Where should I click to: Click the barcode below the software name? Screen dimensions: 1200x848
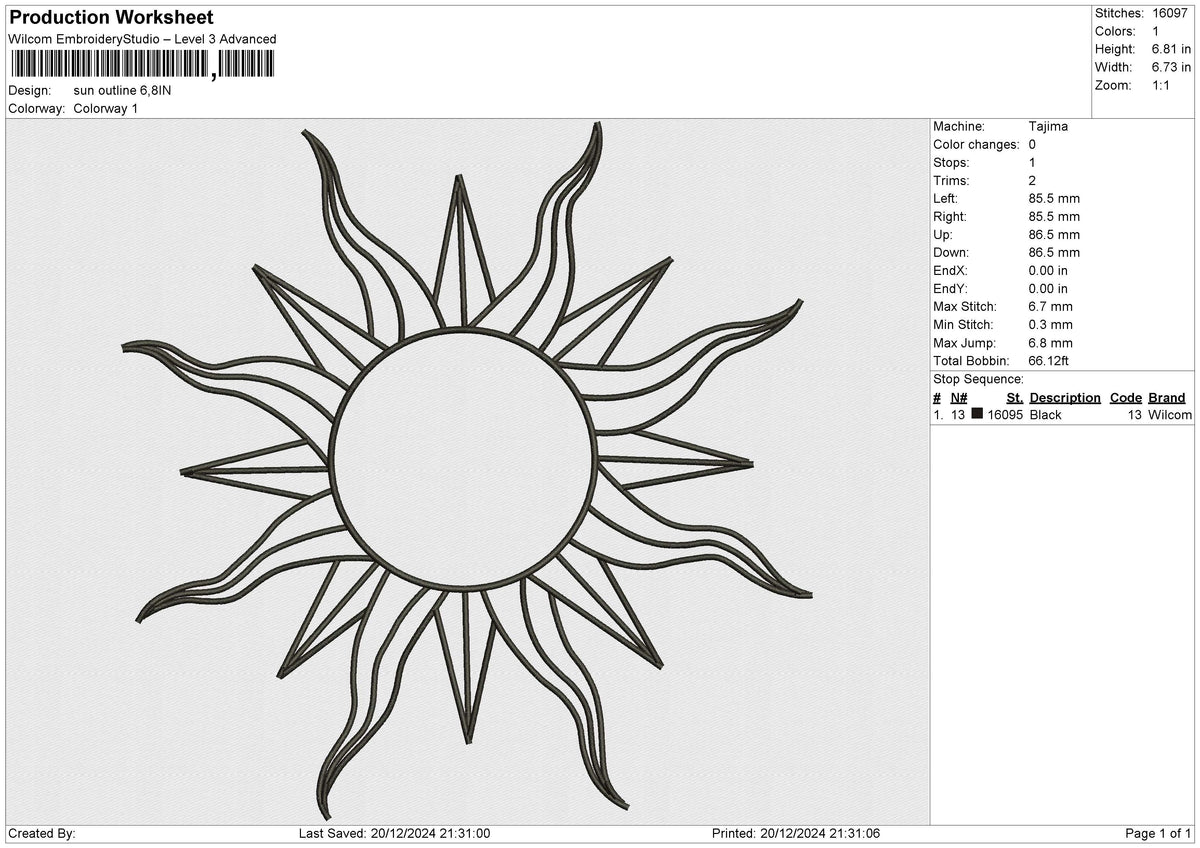coord(141,65)
